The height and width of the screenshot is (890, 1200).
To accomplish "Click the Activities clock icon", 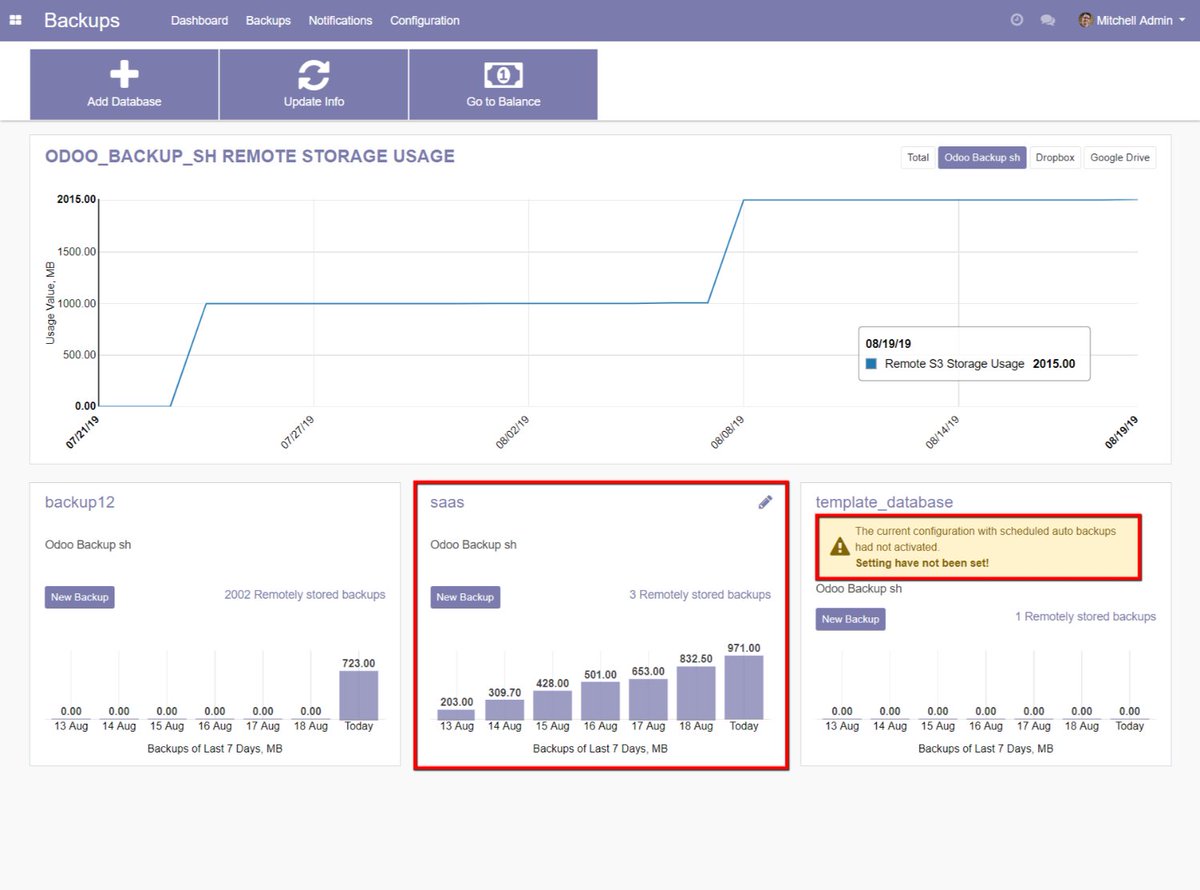I will click(1019, 19).
